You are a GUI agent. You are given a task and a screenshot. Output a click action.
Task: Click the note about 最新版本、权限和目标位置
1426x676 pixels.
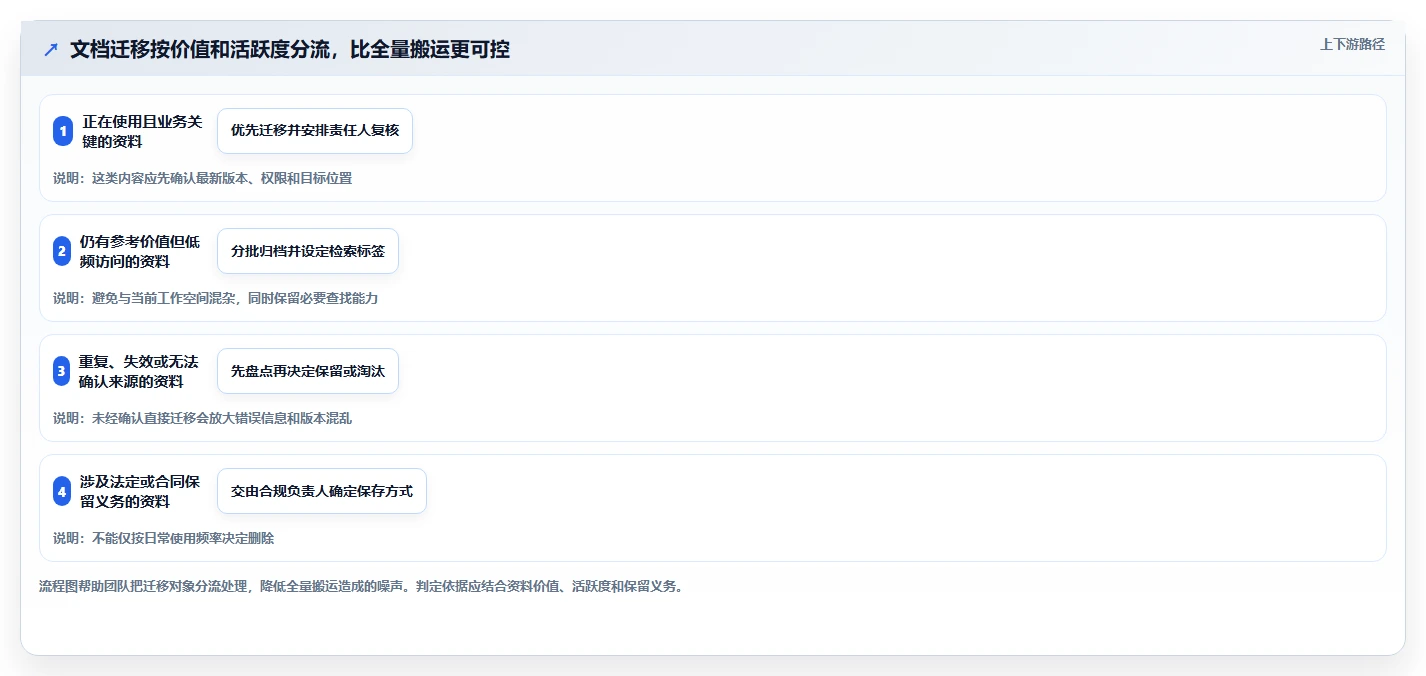click(203, 178)
